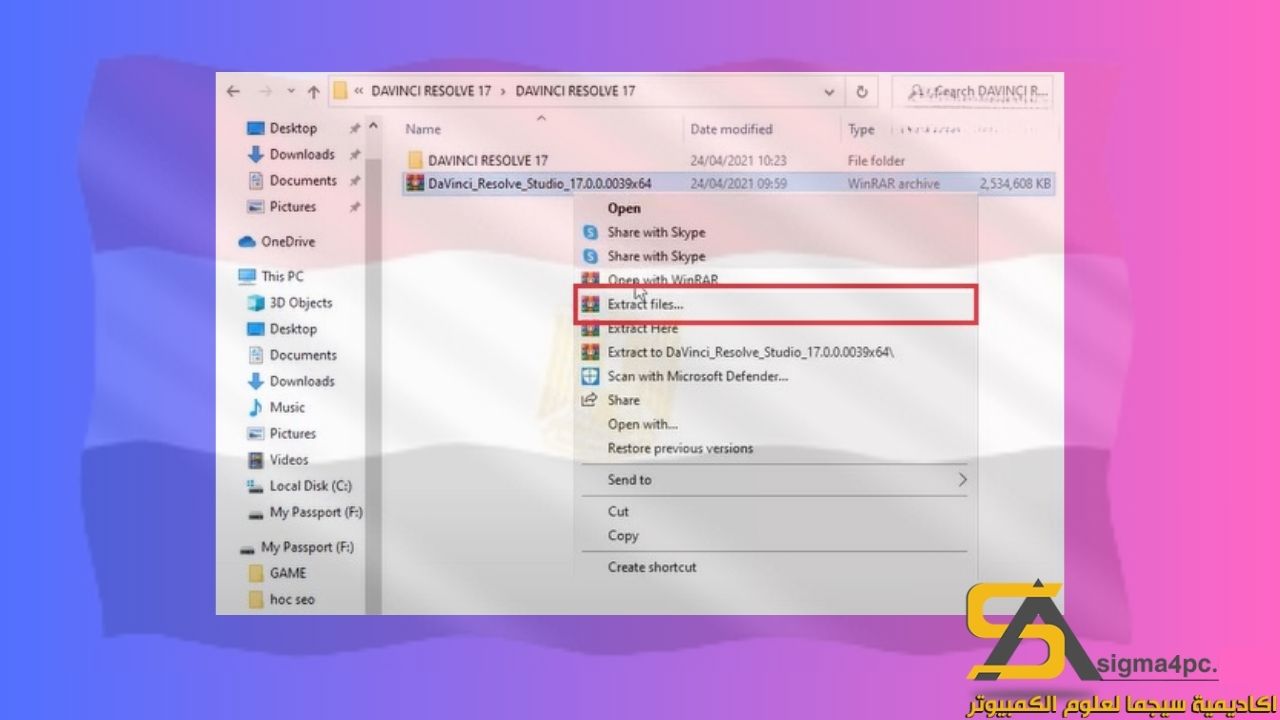This screenshot has height=720, width=1280.
Task: Choose Extract files... in context menu
Action: coord(645,304)
